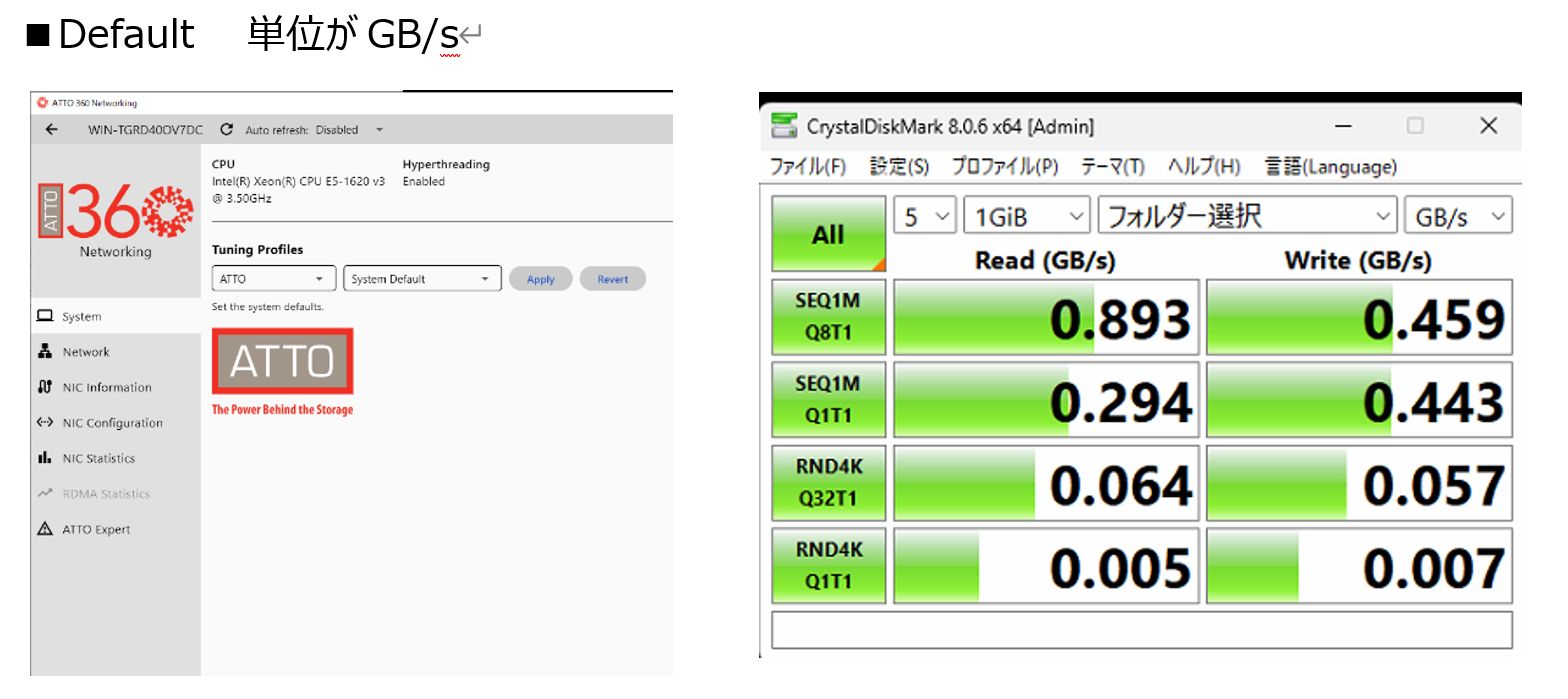Open the ヘルプ(H) menu
Screen dimensions: 1568x699
pos(1204,167)
